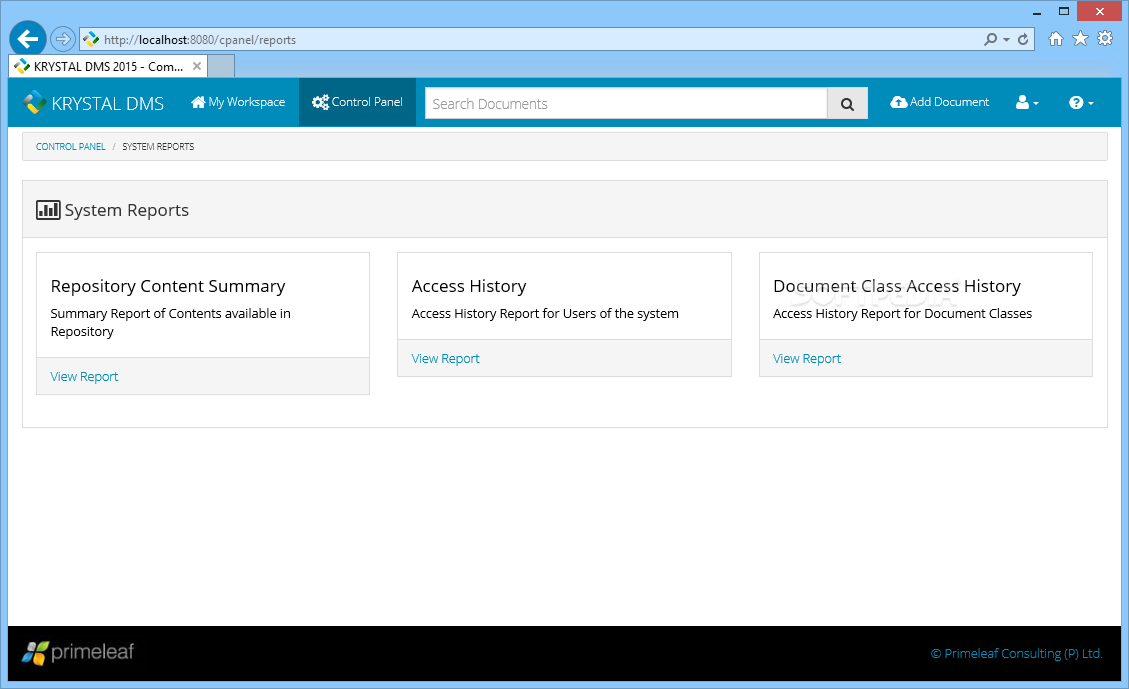The image size is (1129, 689).
Task: Click the site favicon in address bar
Action: 91,40
